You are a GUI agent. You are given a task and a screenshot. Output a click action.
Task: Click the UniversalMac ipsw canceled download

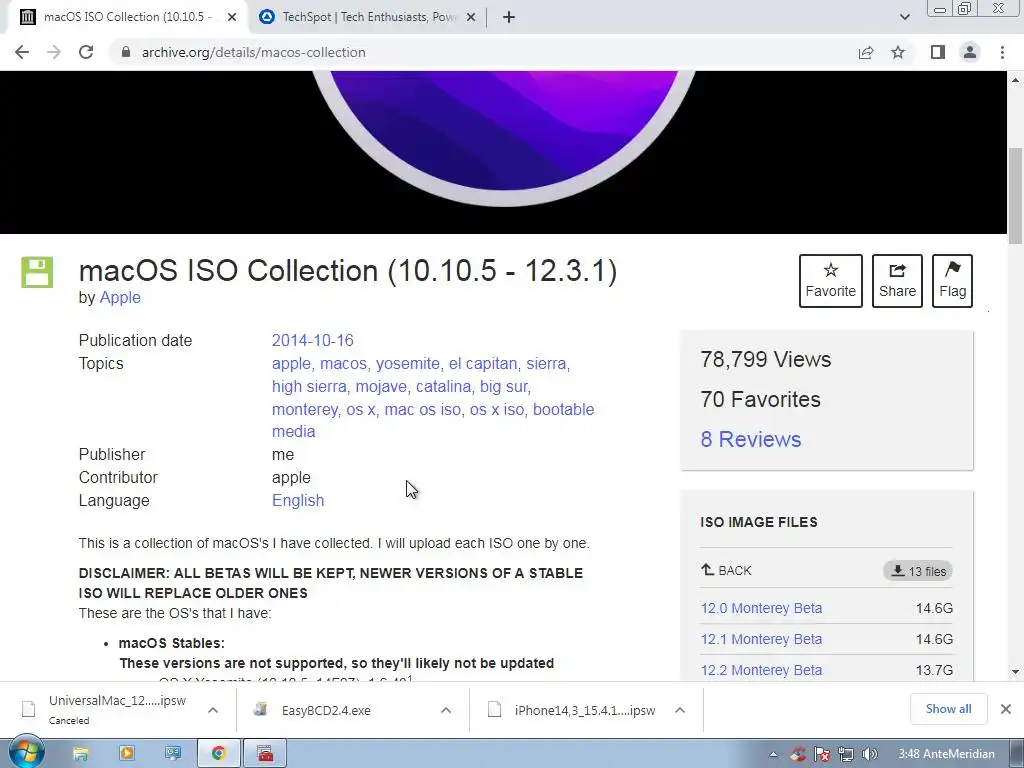(118, 709)
